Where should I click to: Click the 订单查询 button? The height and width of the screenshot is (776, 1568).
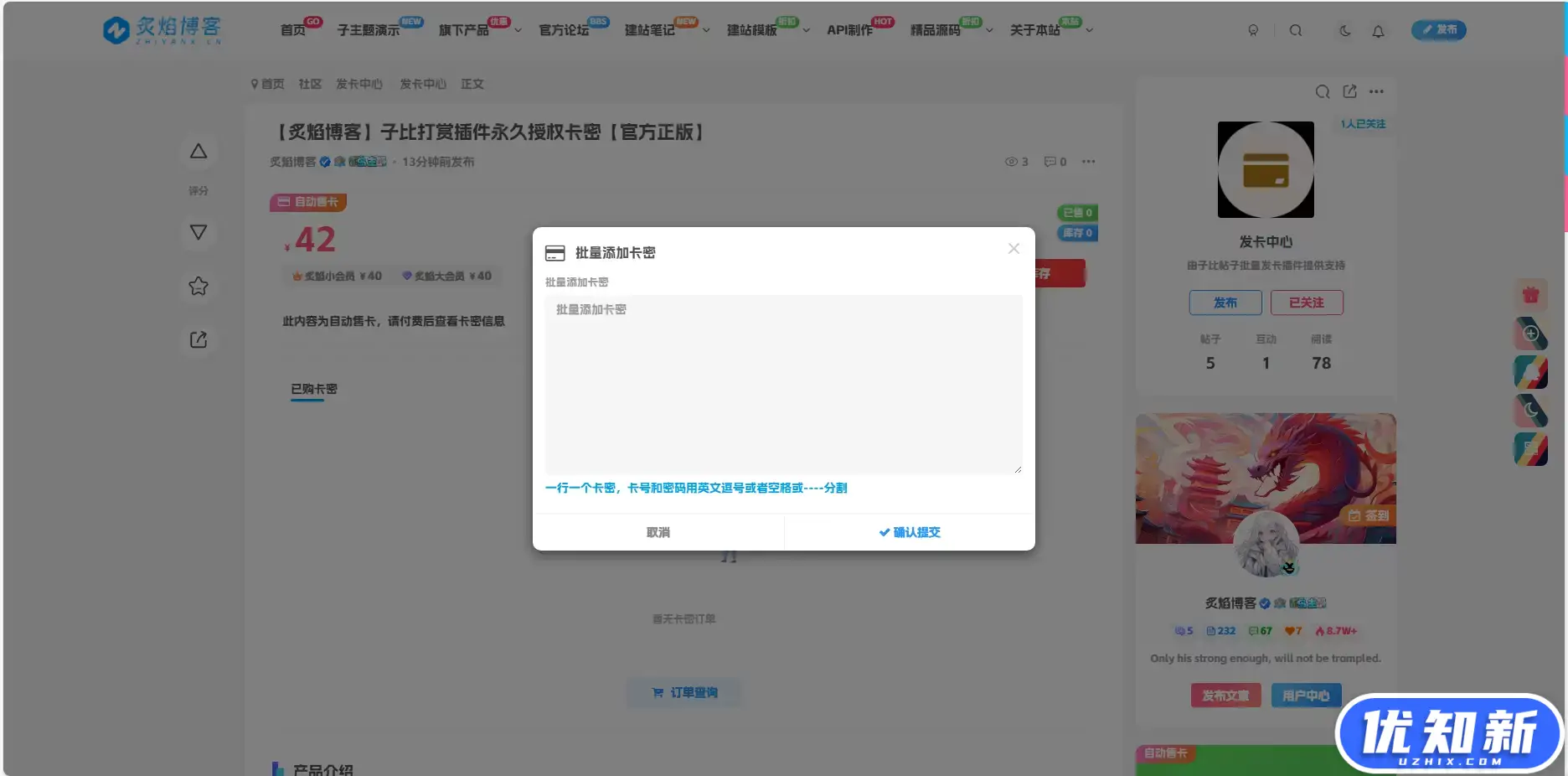click(x=683, y=692)
